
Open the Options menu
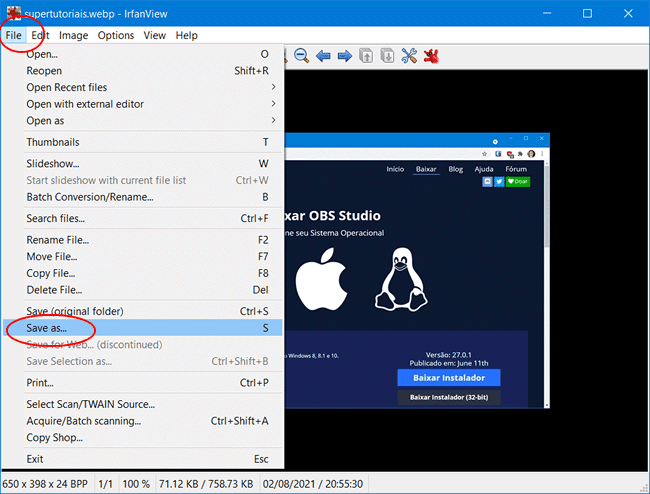116,35
